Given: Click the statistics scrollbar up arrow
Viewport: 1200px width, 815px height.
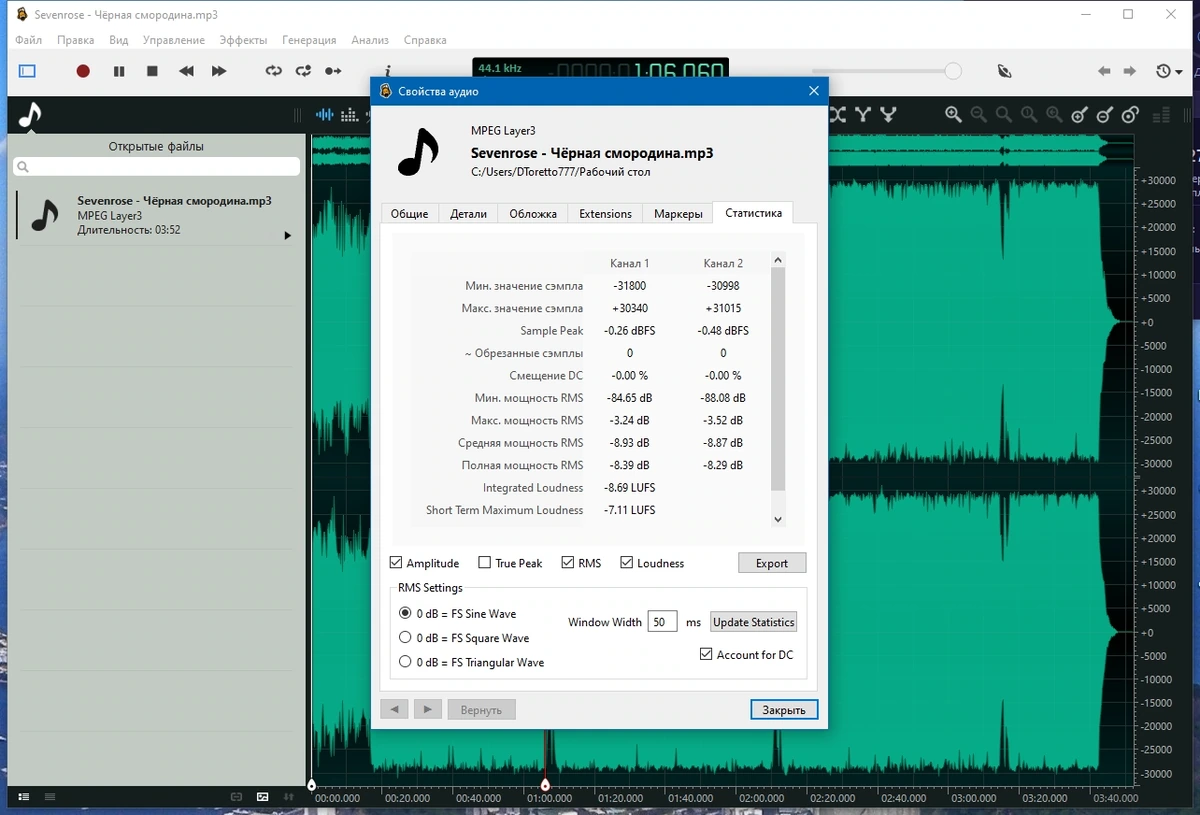Looking at the screenshot, I should click(778, 260).
